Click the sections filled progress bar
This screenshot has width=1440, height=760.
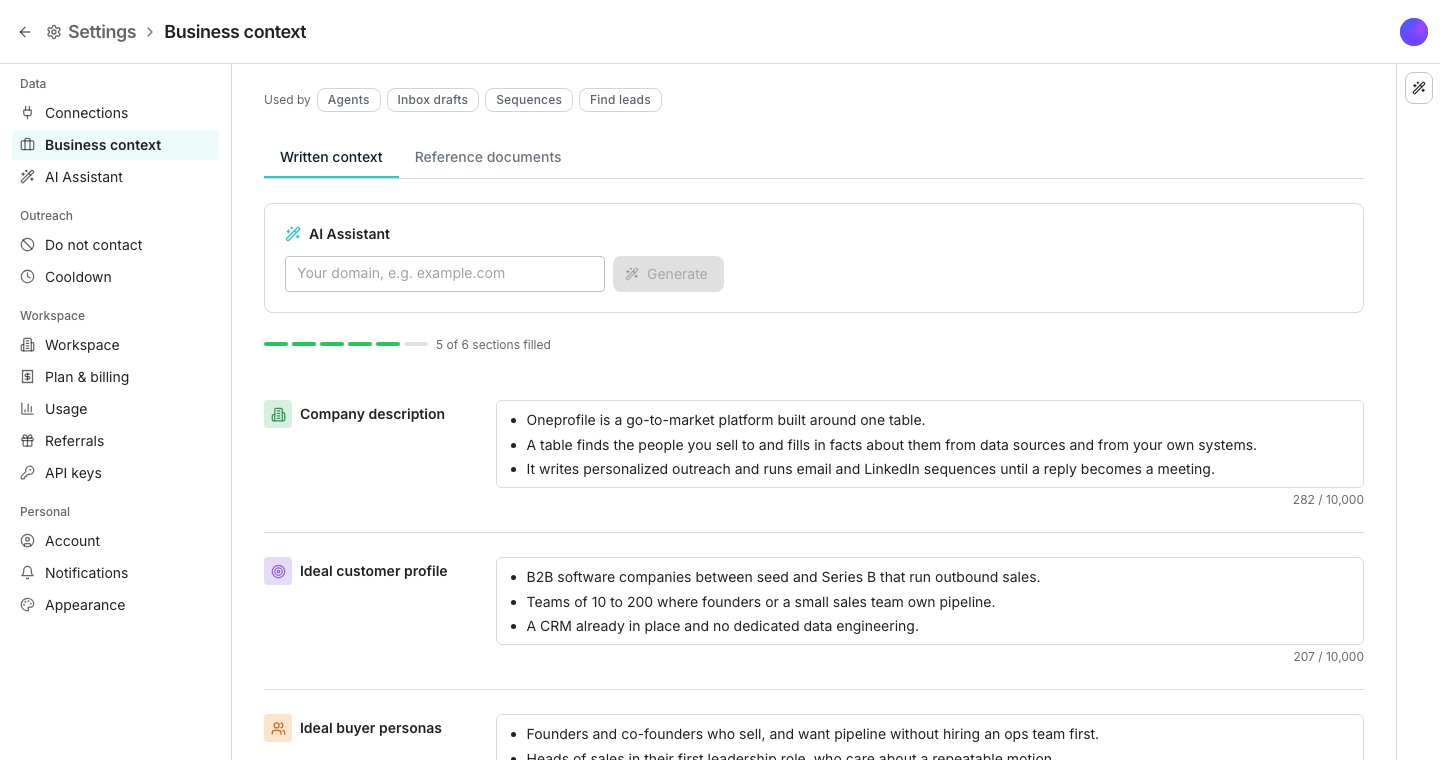click(346, 344)
